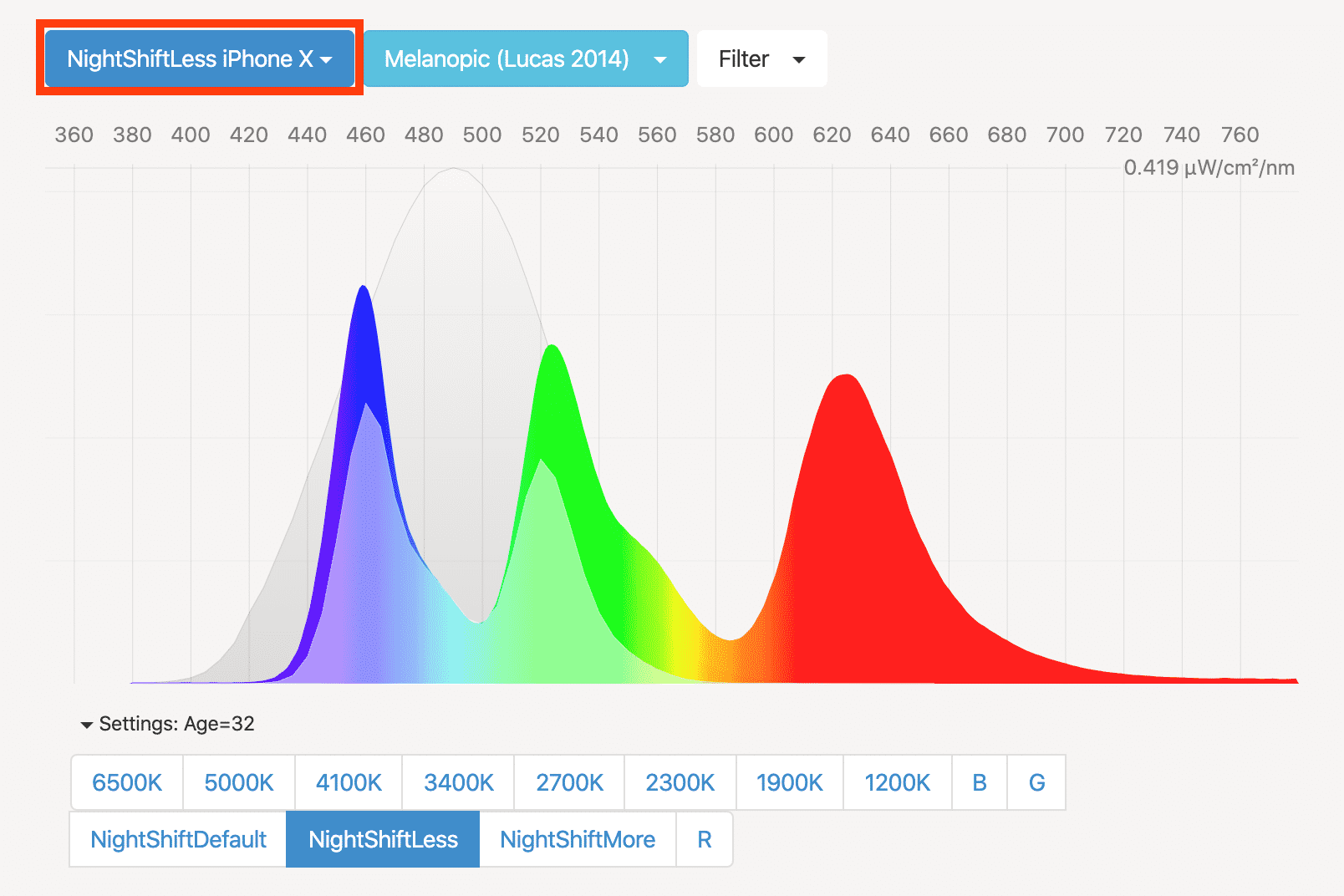
Task: Choose the 1900K color temperature
Action: [x=790, y=782]
